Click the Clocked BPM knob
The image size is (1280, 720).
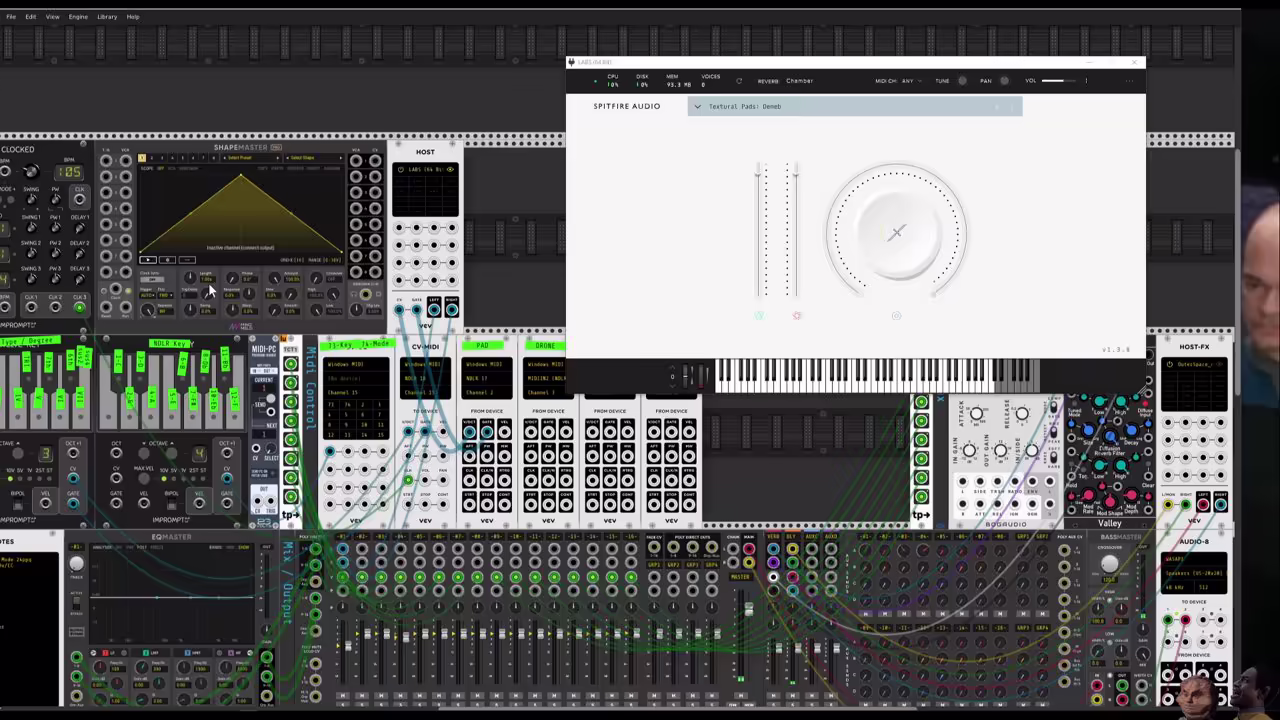30,173
